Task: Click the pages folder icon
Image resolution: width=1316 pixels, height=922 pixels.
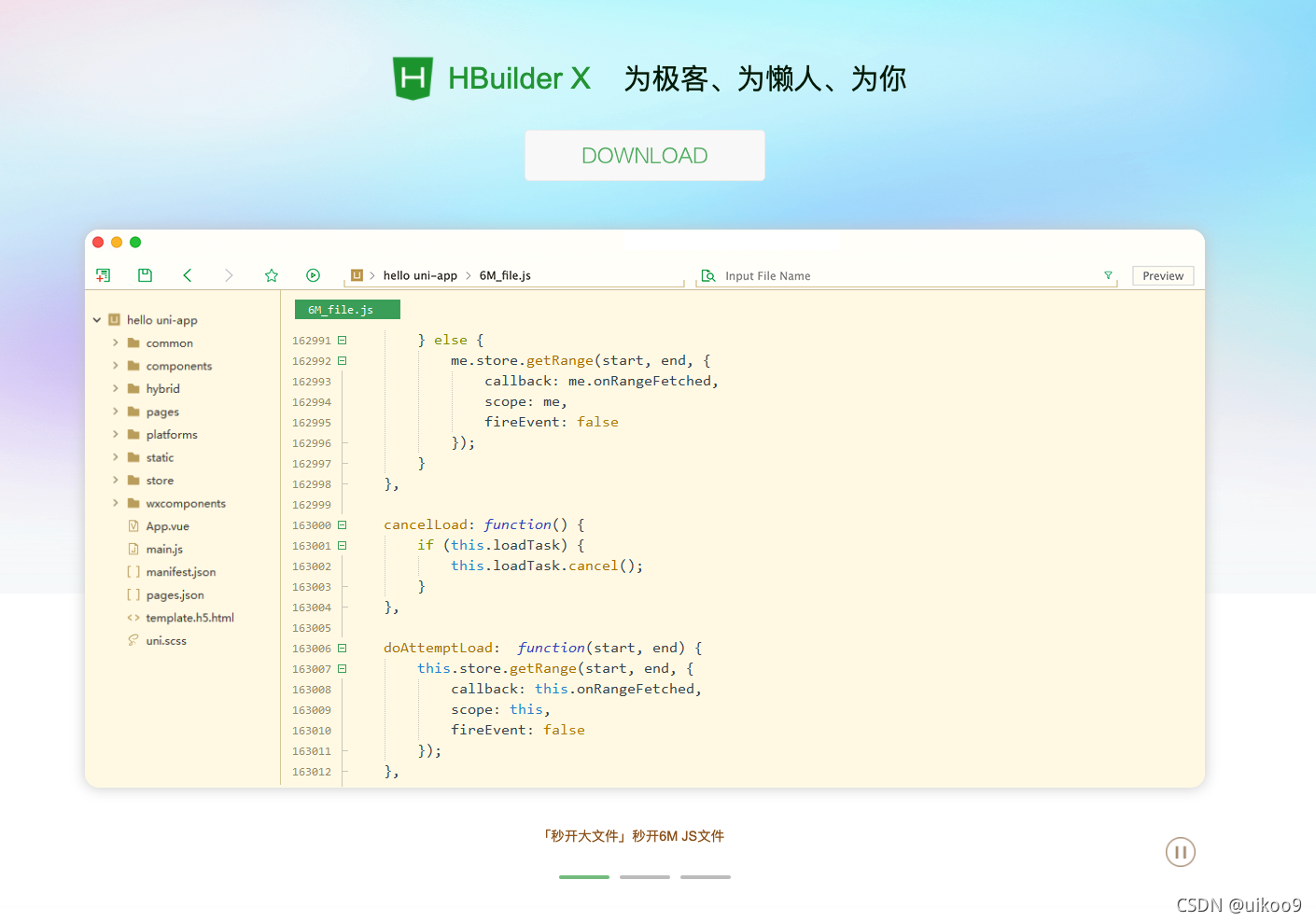Action: [133, 412]
